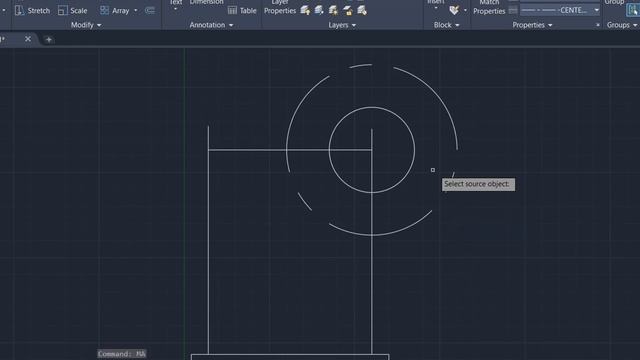Expand the Block panel
Image resolution: width=640 pixels, height=360 pixels.
pos(446,25)
